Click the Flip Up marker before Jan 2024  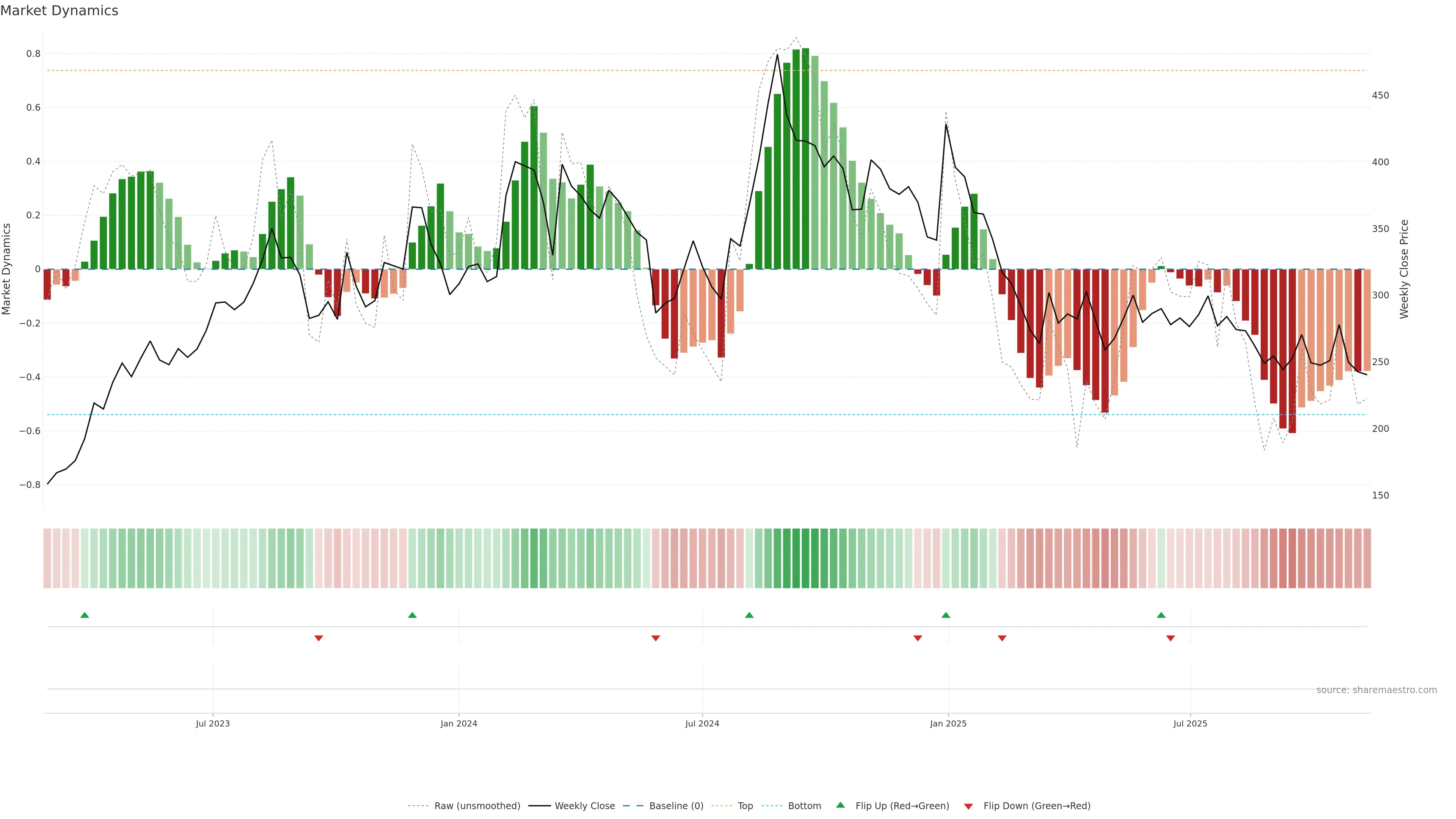[412, 615]
